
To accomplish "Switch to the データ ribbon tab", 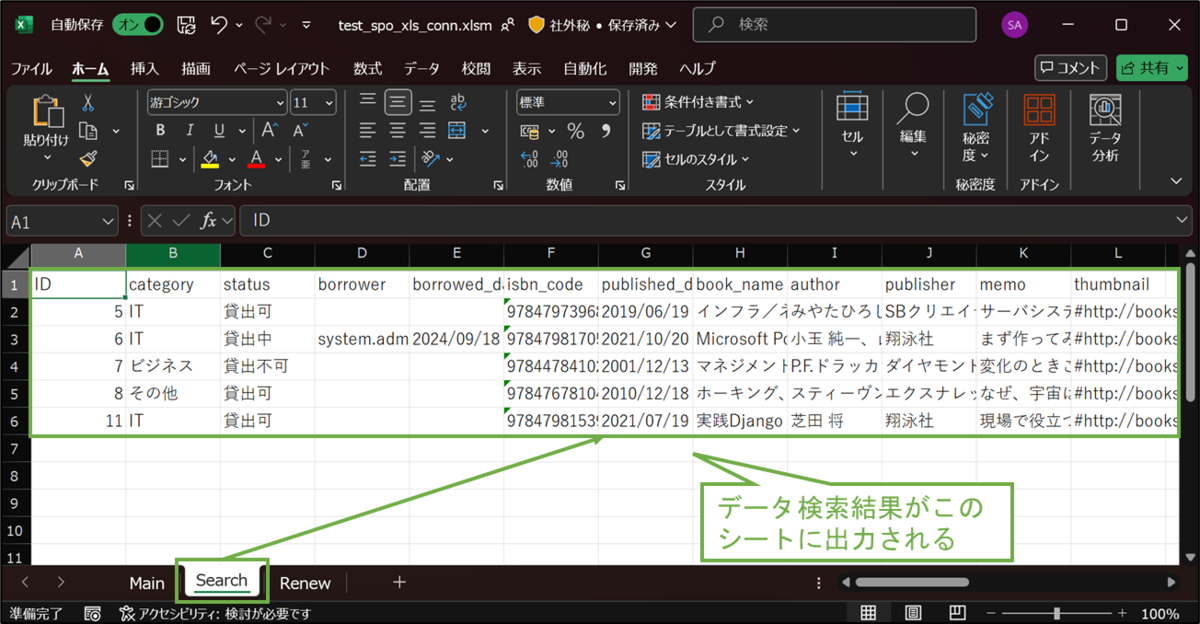I will (421, 69).
